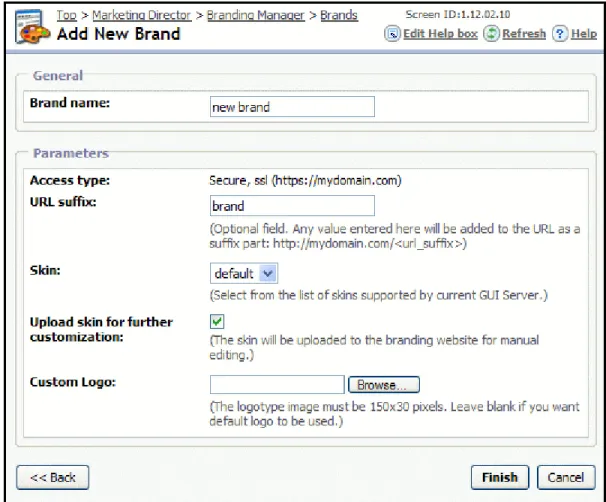
Task: Click the Screen ID:1.12.02.10 text
Action: coord(458,14)
